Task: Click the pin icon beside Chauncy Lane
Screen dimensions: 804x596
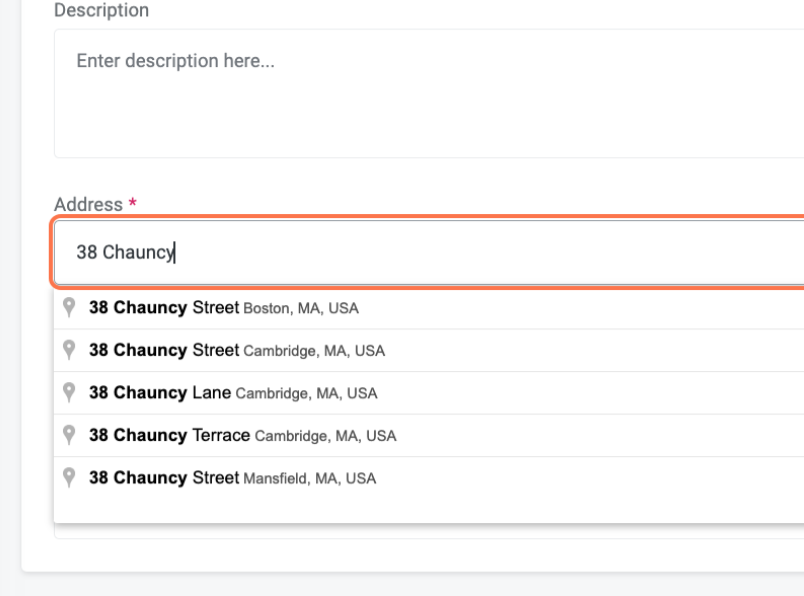Action: click(x=68, y=392)
